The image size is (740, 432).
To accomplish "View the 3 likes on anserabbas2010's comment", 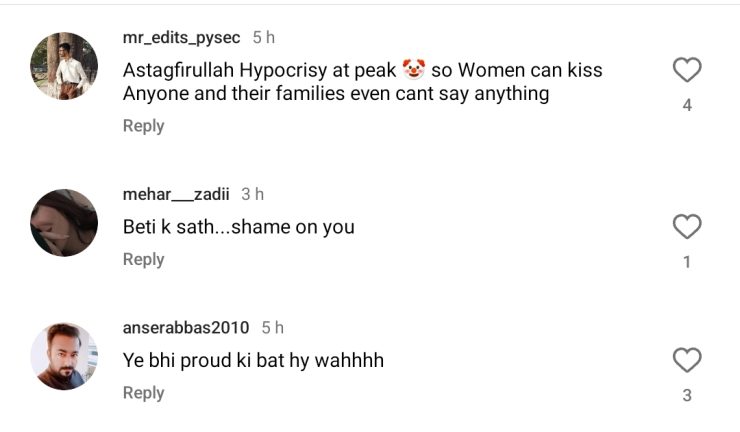I will point(687,395).
